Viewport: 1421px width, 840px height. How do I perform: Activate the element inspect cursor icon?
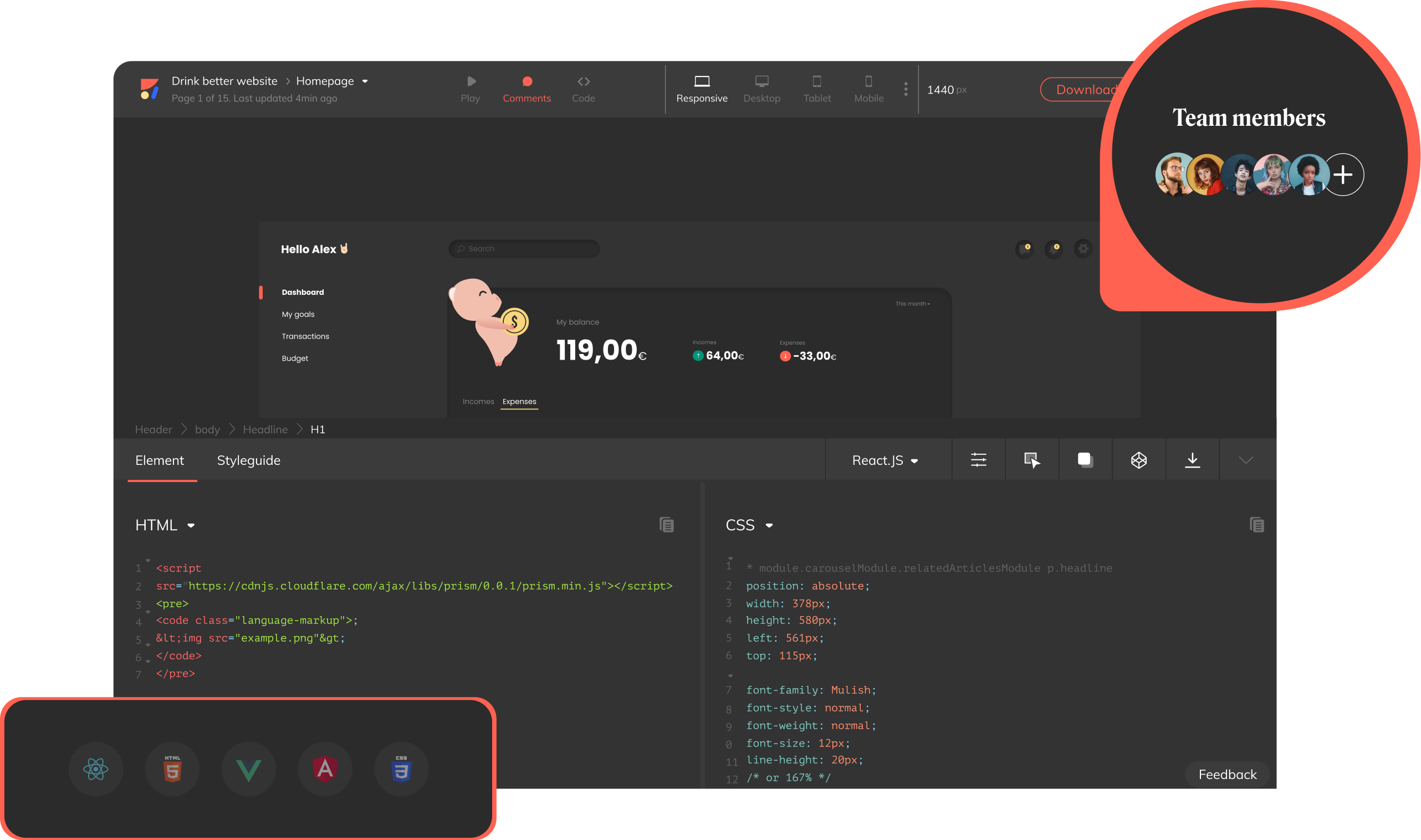tap(1031, 460)
